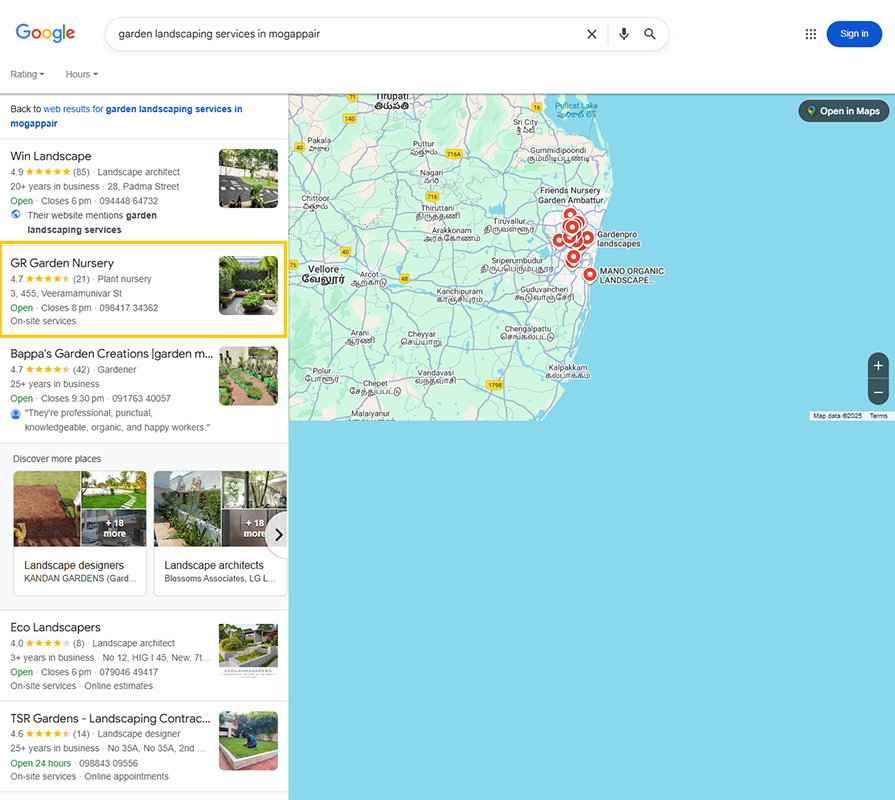Open TSR Gardens landscaping contractor listing
Image resolution: width=895 pixels, height=800 pixels.
click(x=110, y=718)
